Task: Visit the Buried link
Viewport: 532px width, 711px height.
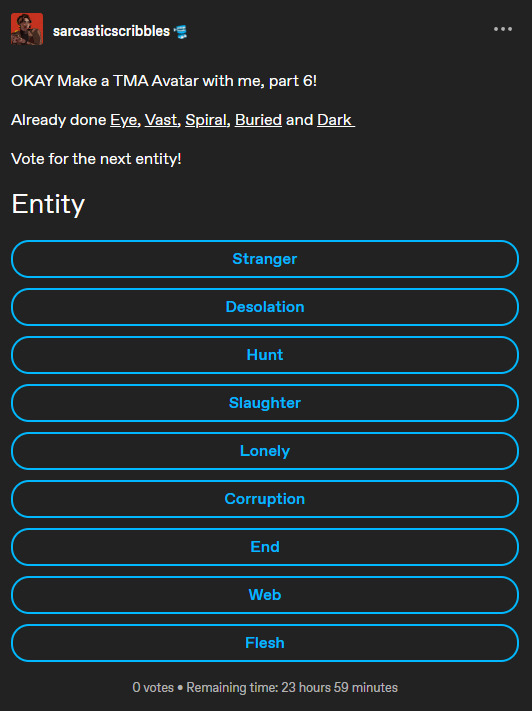Action: pos(259,120)
